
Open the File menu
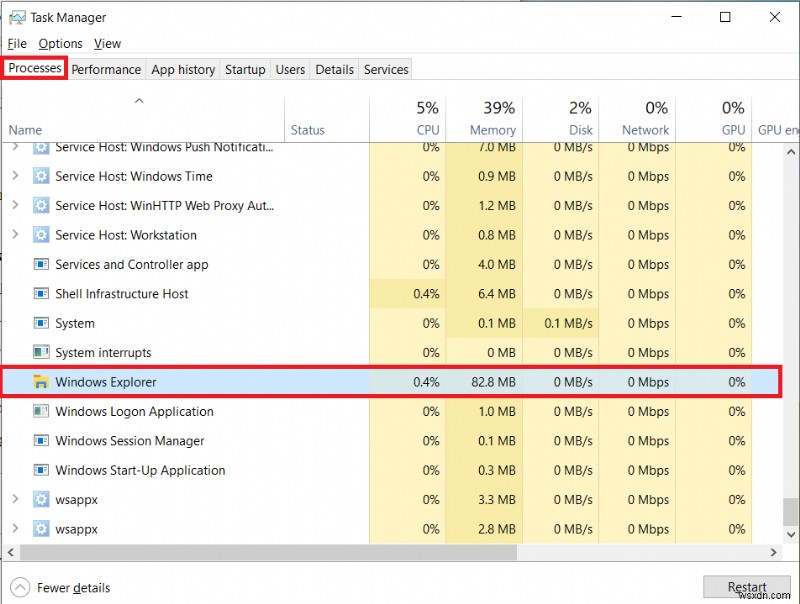(x=16, y=43)
